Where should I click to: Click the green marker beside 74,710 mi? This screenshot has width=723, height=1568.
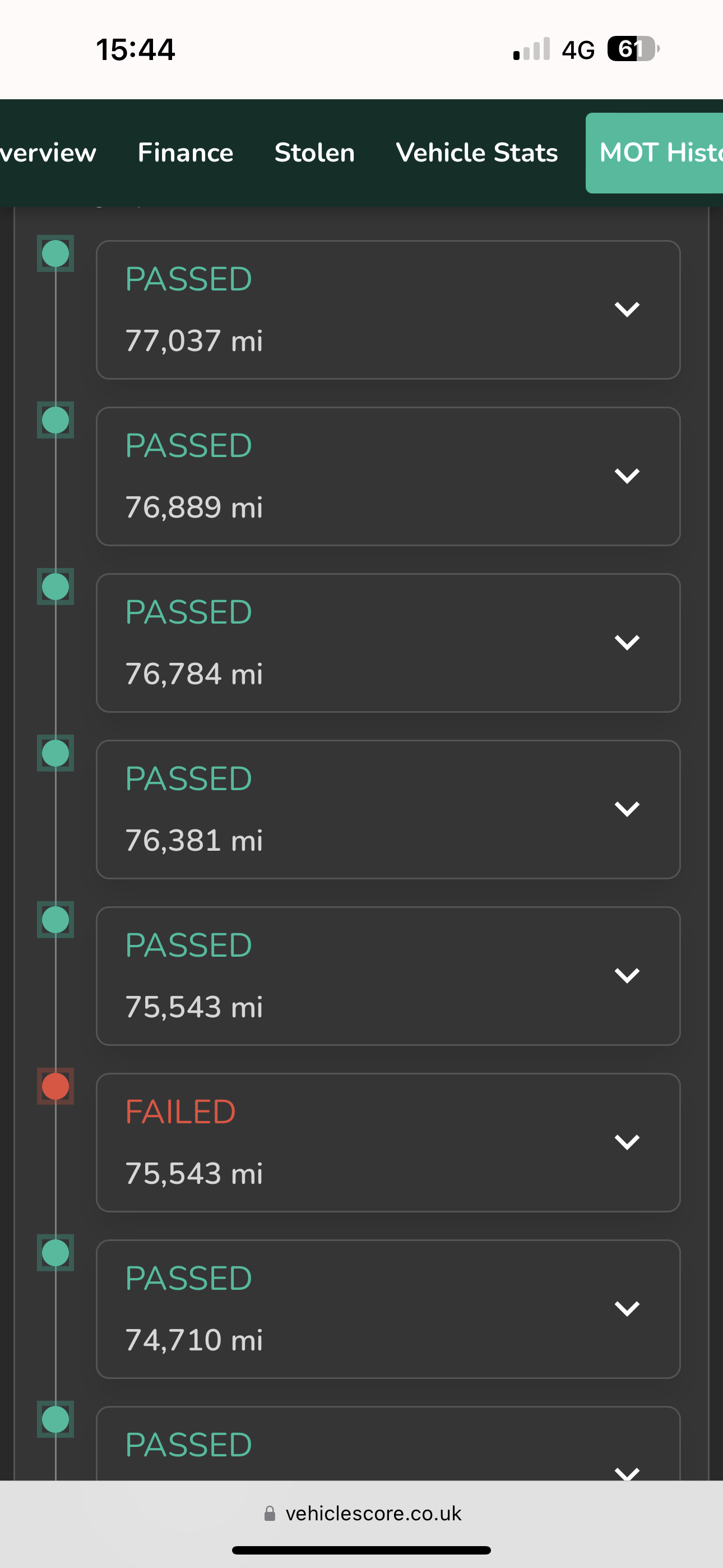tap(55, 1253)
